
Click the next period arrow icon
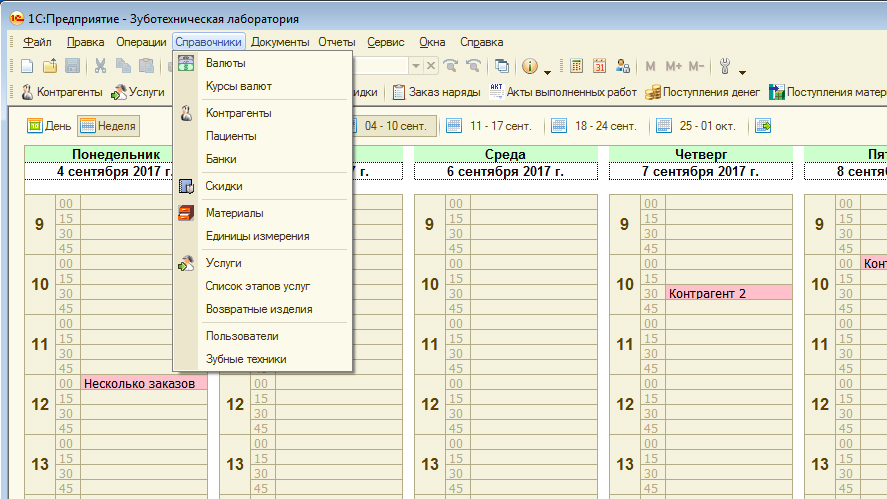763,126
